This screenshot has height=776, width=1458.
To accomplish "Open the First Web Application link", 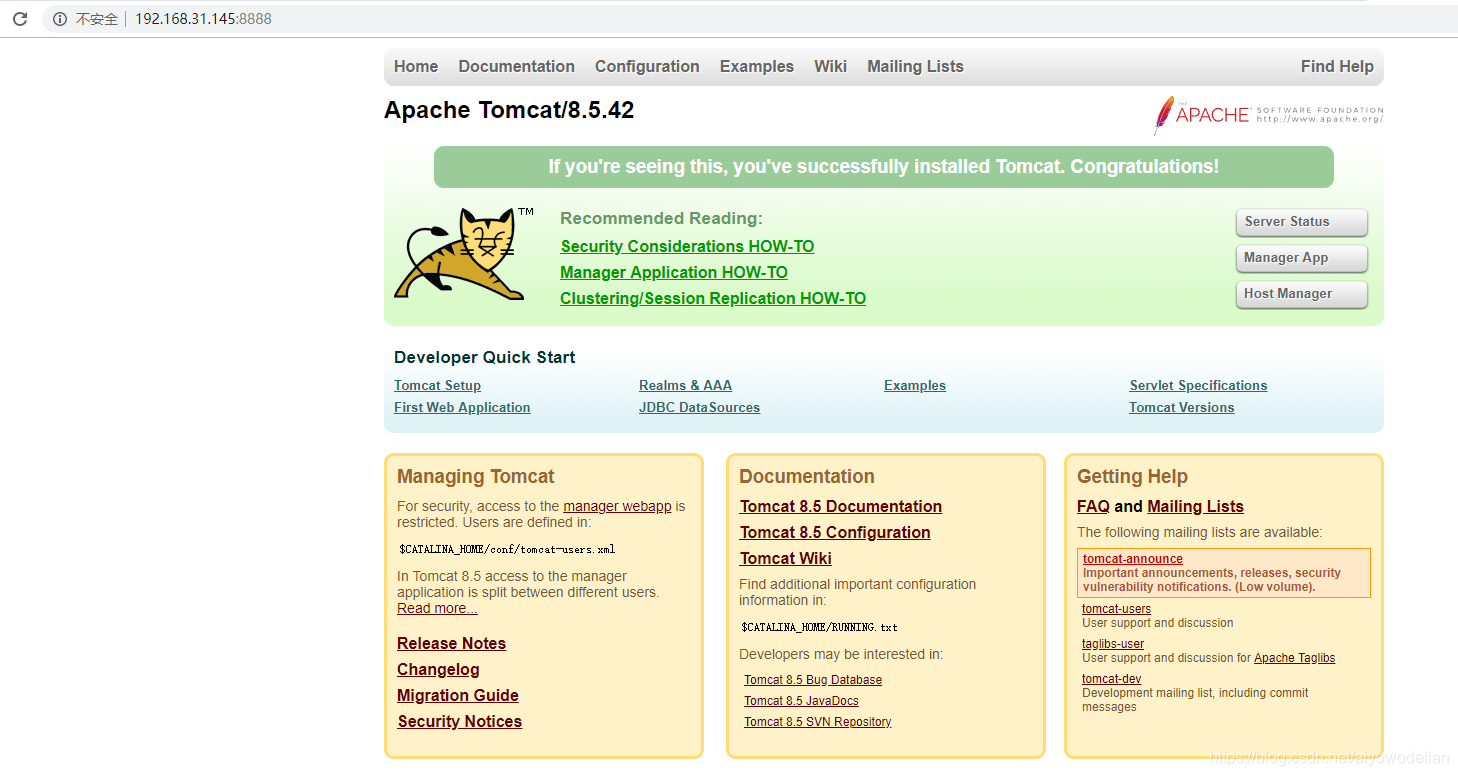I will tap(462, 407).
